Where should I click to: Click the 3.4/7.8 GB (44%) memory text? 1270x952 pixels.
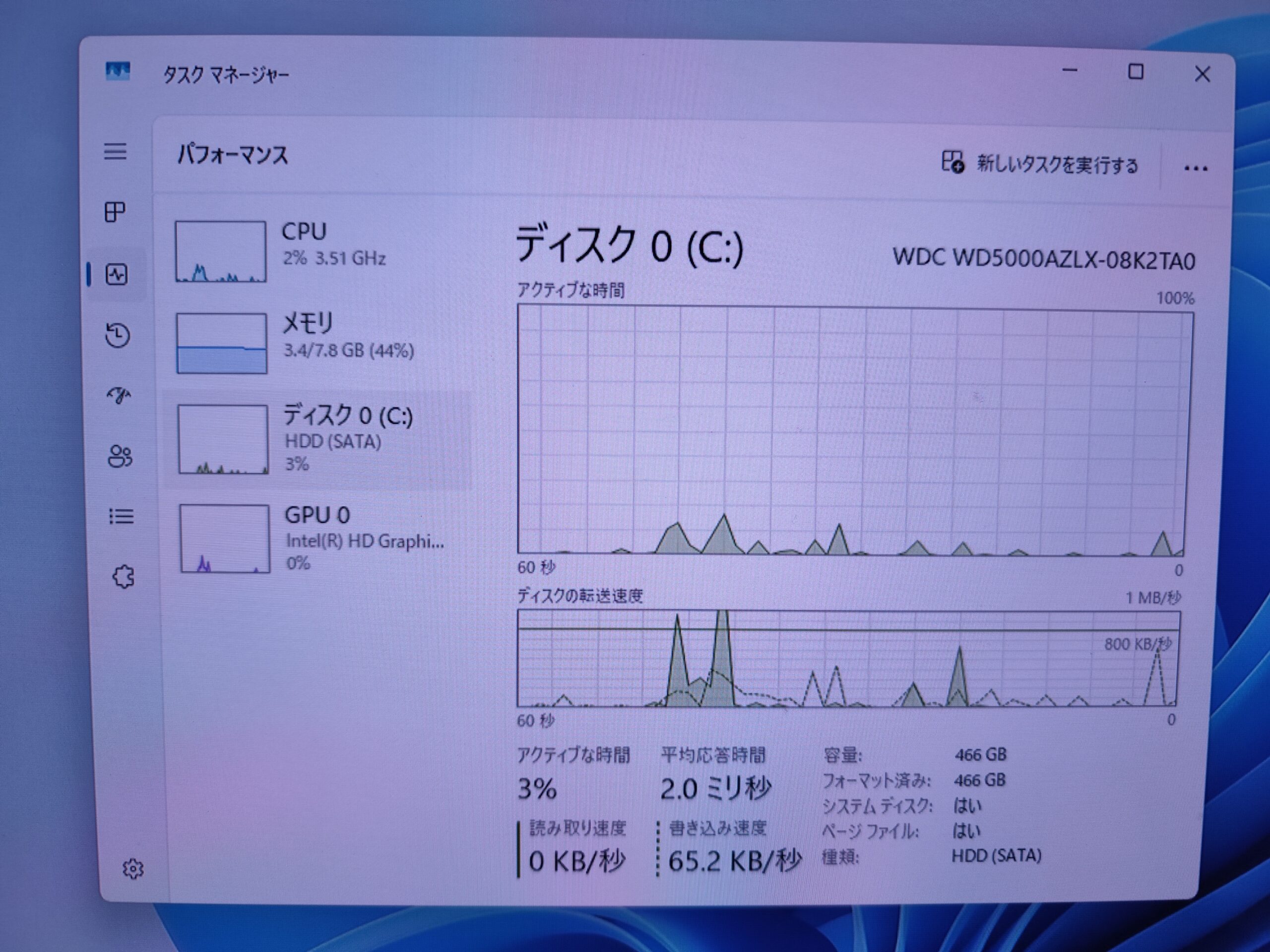pyautogui.click(x=349, y=350)
